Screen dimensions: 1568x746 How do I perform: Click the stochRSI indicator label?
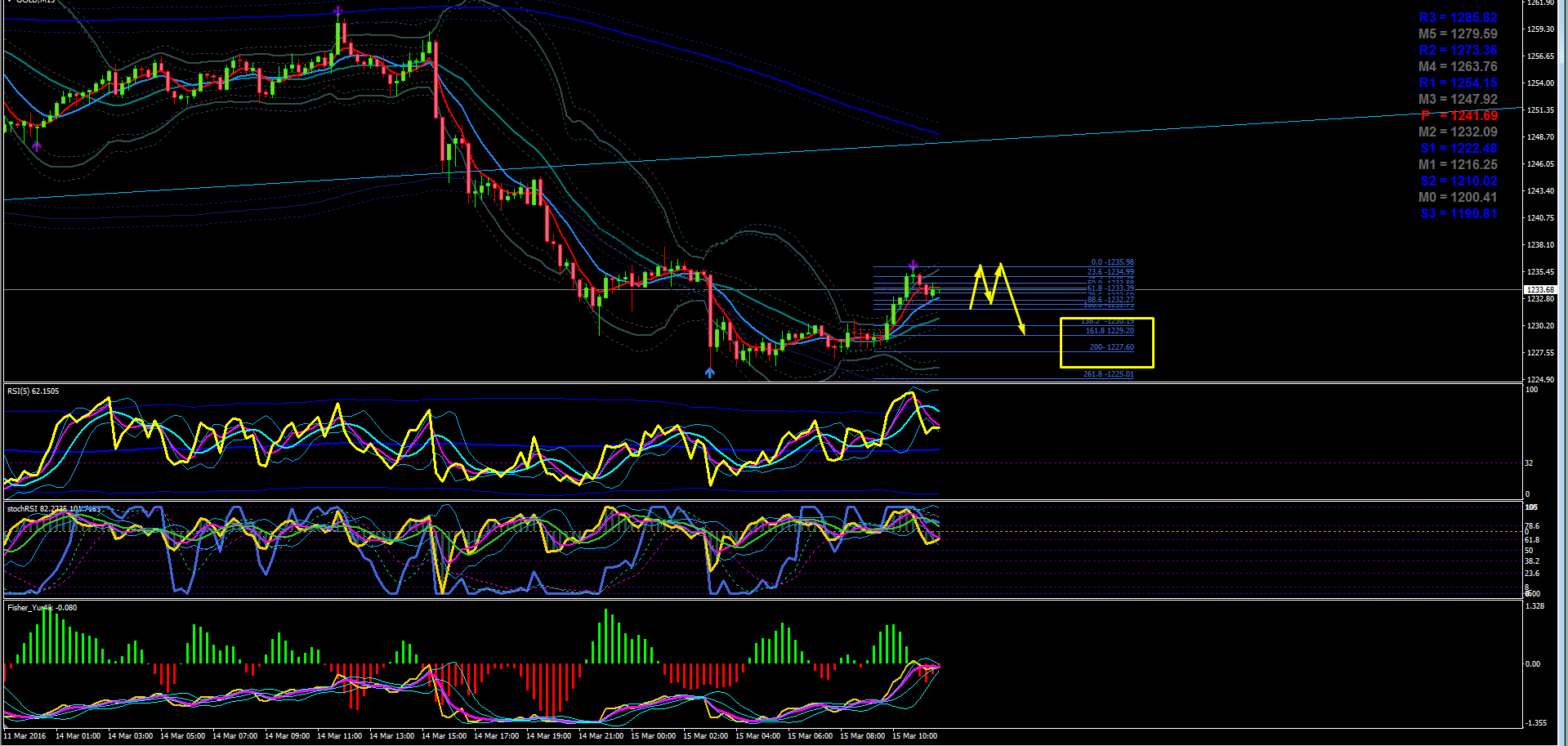pos(54,509)
